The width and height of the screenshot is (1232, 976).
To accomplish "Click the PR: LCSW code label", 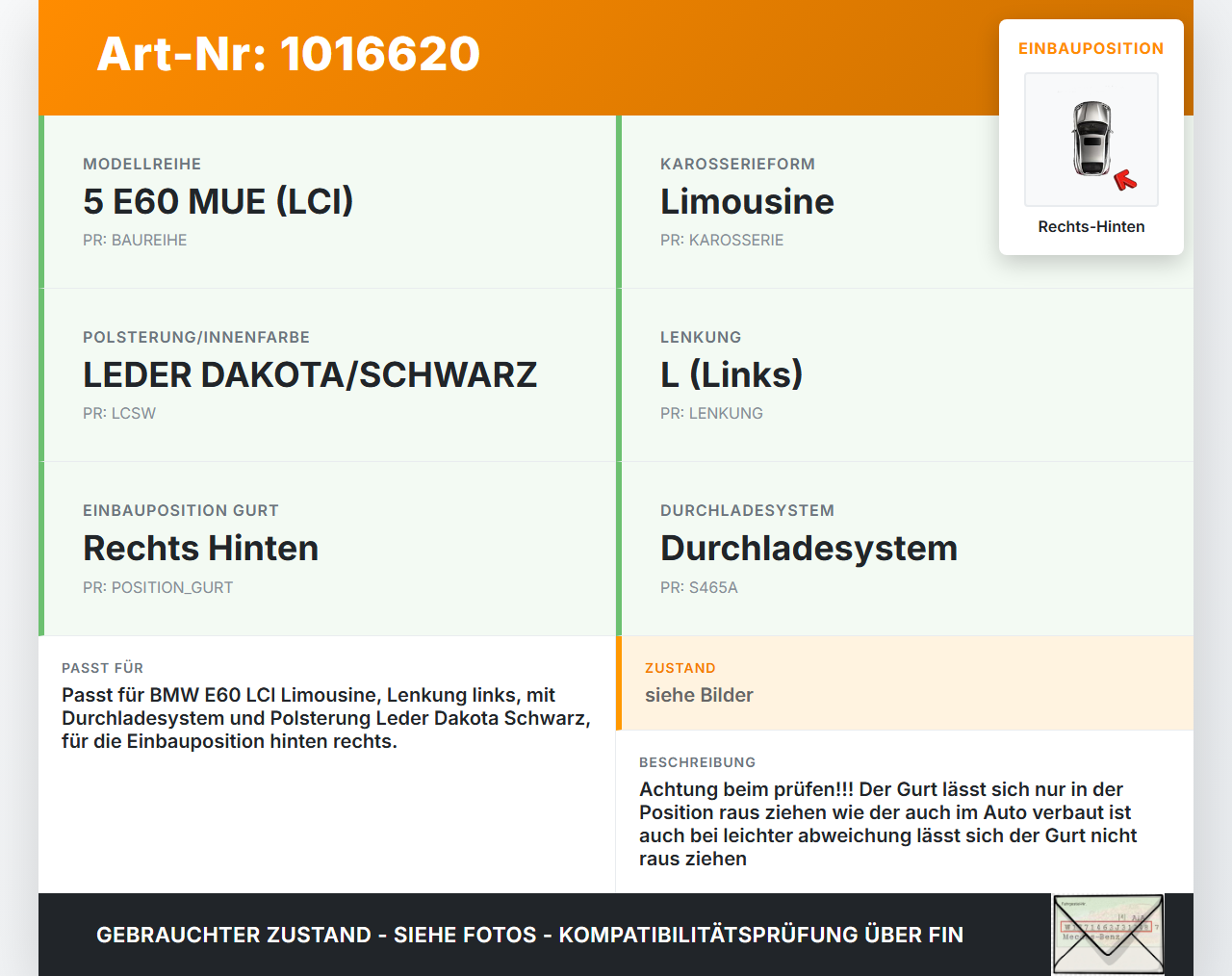I will (119, 413).
